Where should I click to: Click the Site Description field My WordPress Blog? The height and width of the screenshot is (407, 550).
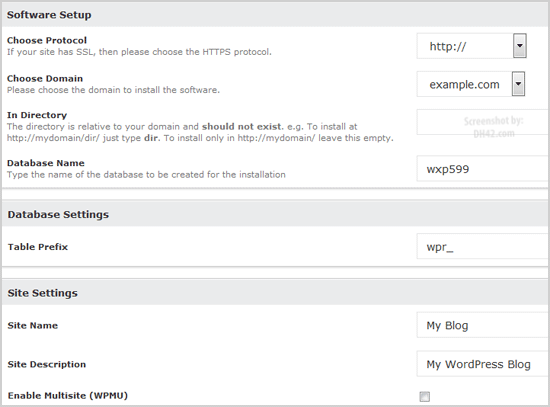coord(483,364)
